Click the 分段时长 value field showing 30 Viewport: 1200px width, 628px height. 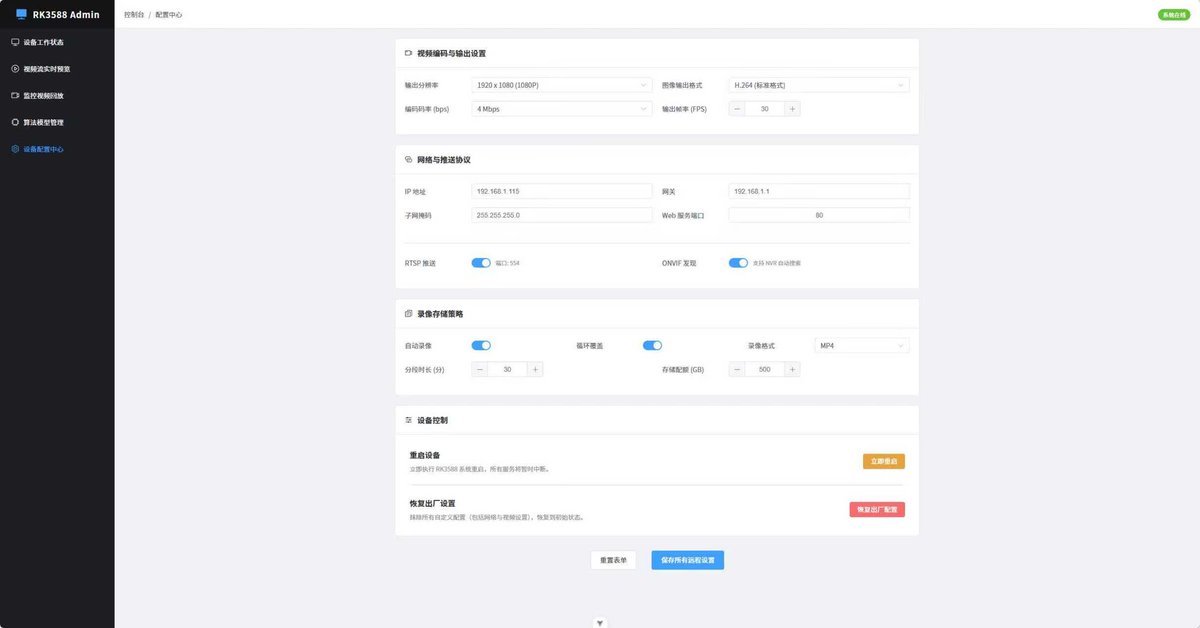coord(507,369)
